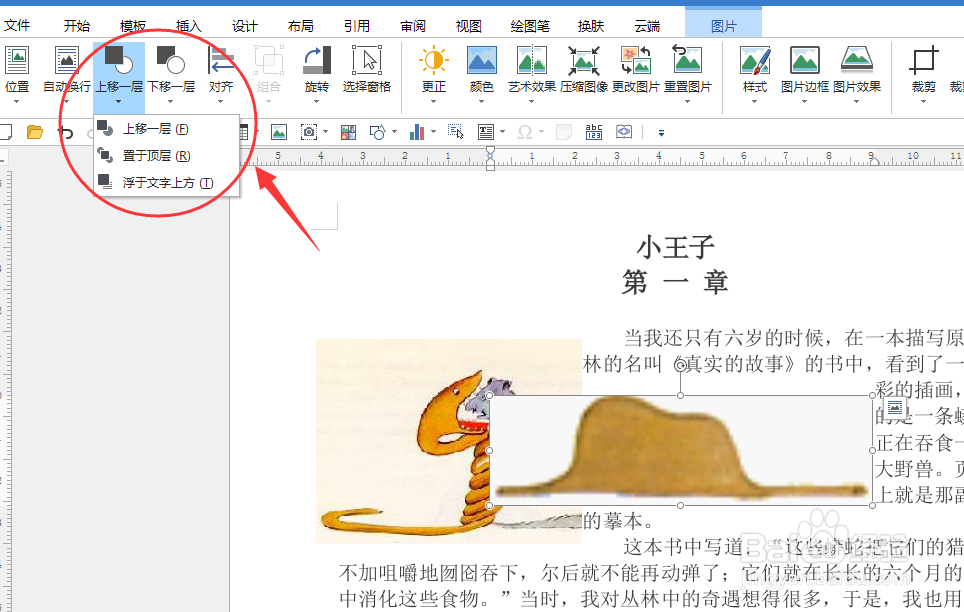Expand the 更正 dropdown arrow
This screenshot has width=964, height=612.
tap(433, 101)
